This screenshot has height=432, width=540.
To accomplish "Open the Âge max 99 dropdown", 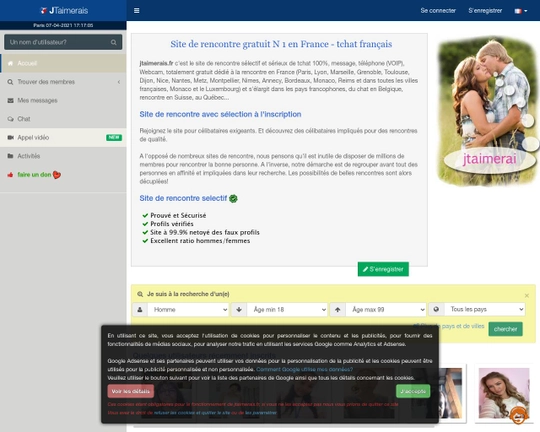I will point(386,309).
